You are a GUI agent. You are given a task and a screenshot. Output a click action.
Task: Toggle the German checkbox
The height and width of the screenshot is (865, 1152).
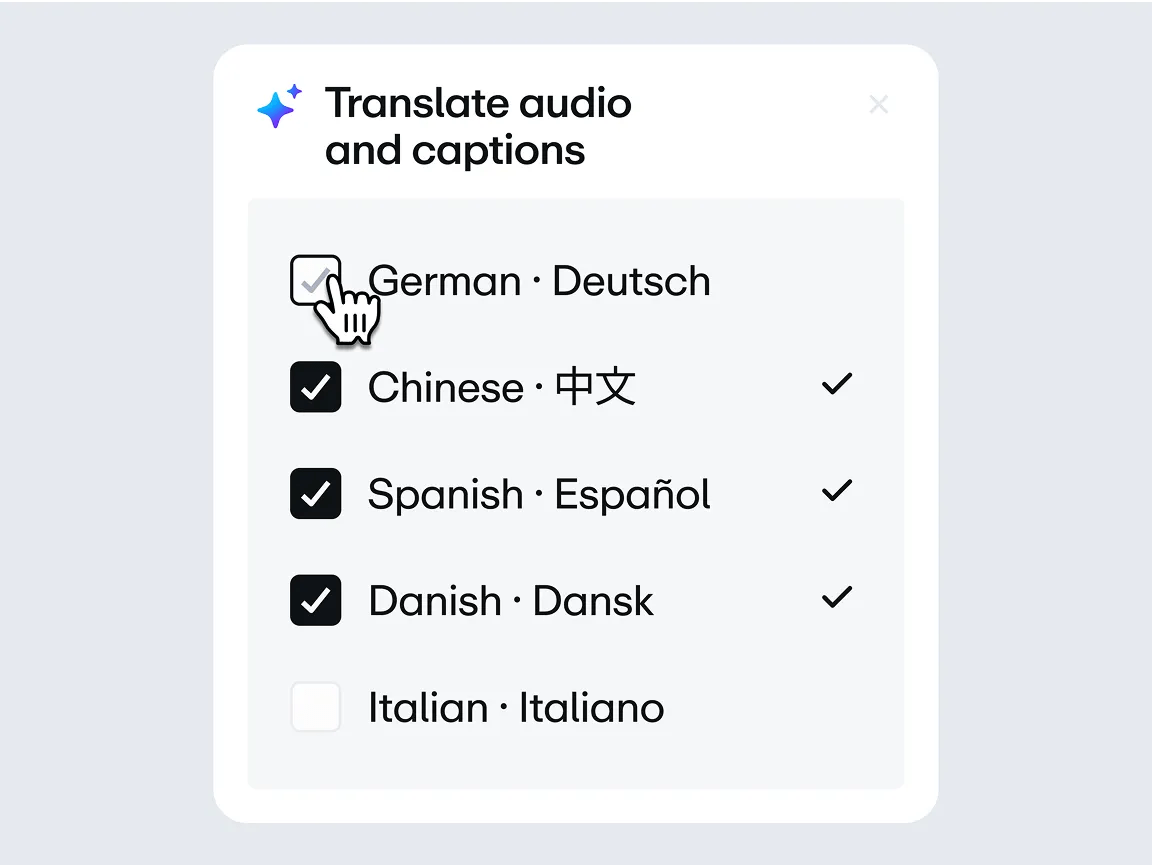[315, 281]
